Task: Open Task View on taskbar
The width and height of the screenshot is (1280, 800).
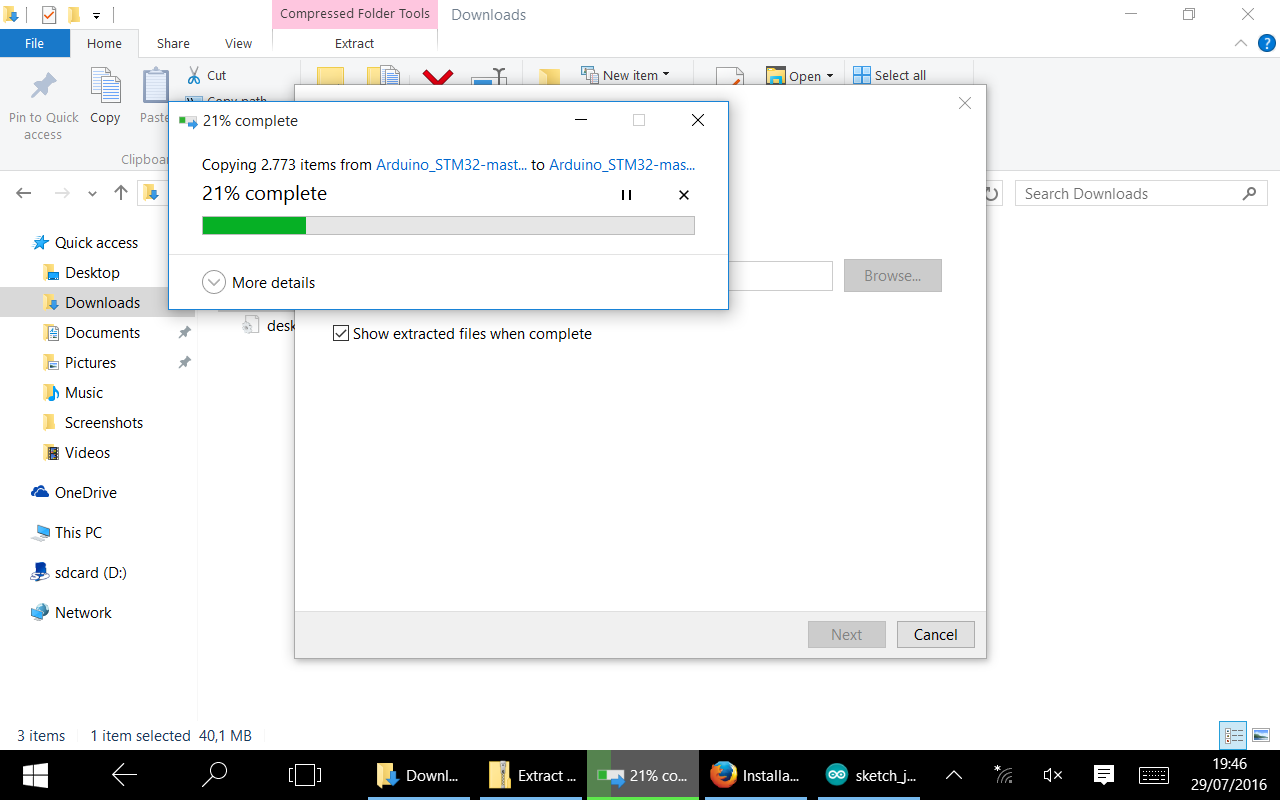Action: pyautogui.click(x=304, y=775)
